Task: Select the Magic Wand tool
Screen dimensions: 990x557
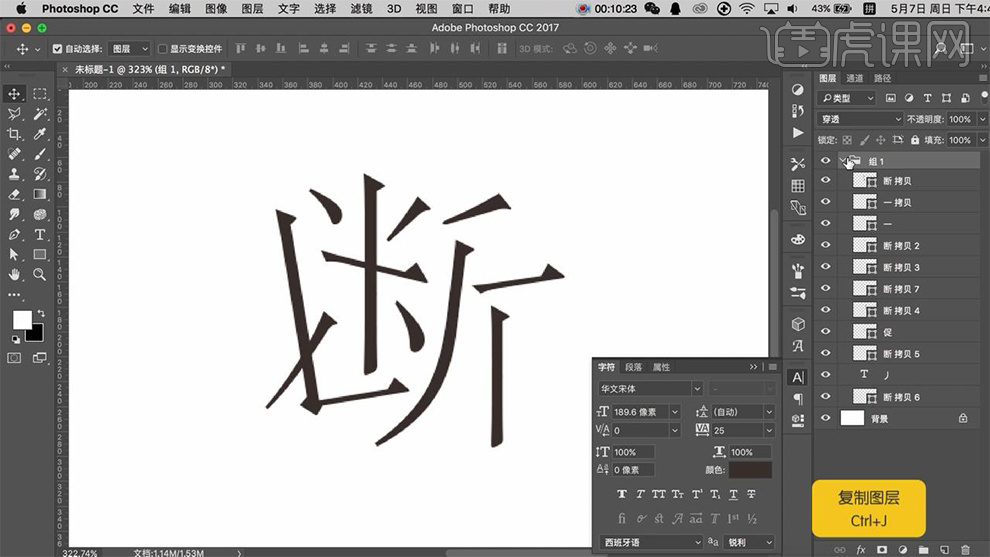Action: [x=40, y=114]
